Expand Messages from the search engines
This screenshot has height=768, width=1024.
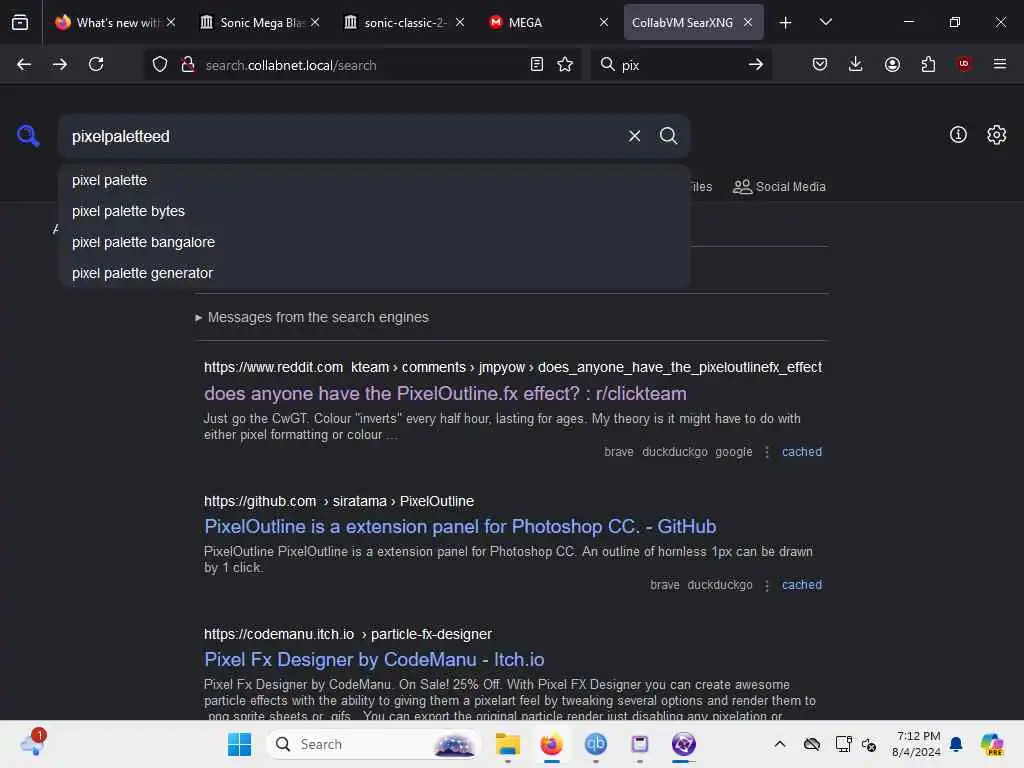(312, 317)
